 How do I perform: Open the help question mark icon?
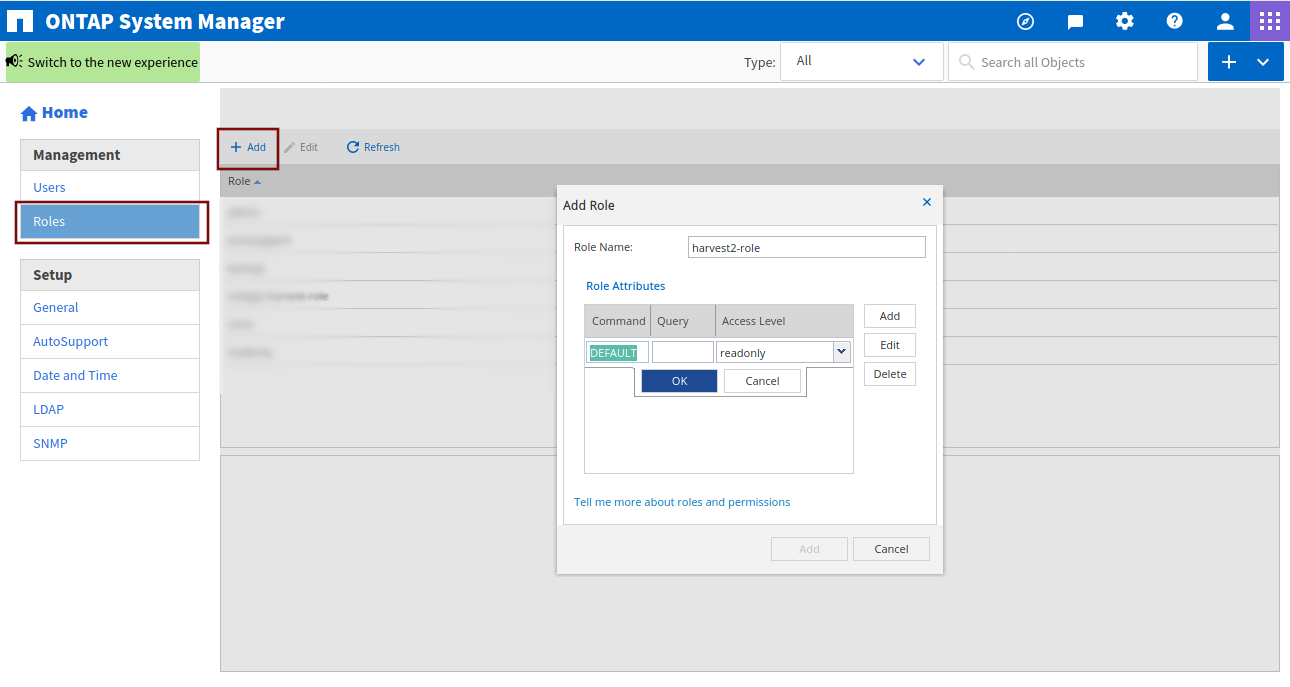click(x=1175, y=21)
